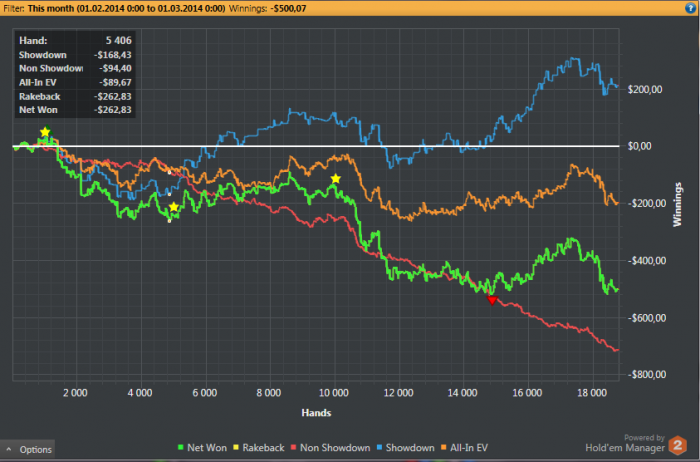Click the 12 000 hands axis label

[398, 393]
